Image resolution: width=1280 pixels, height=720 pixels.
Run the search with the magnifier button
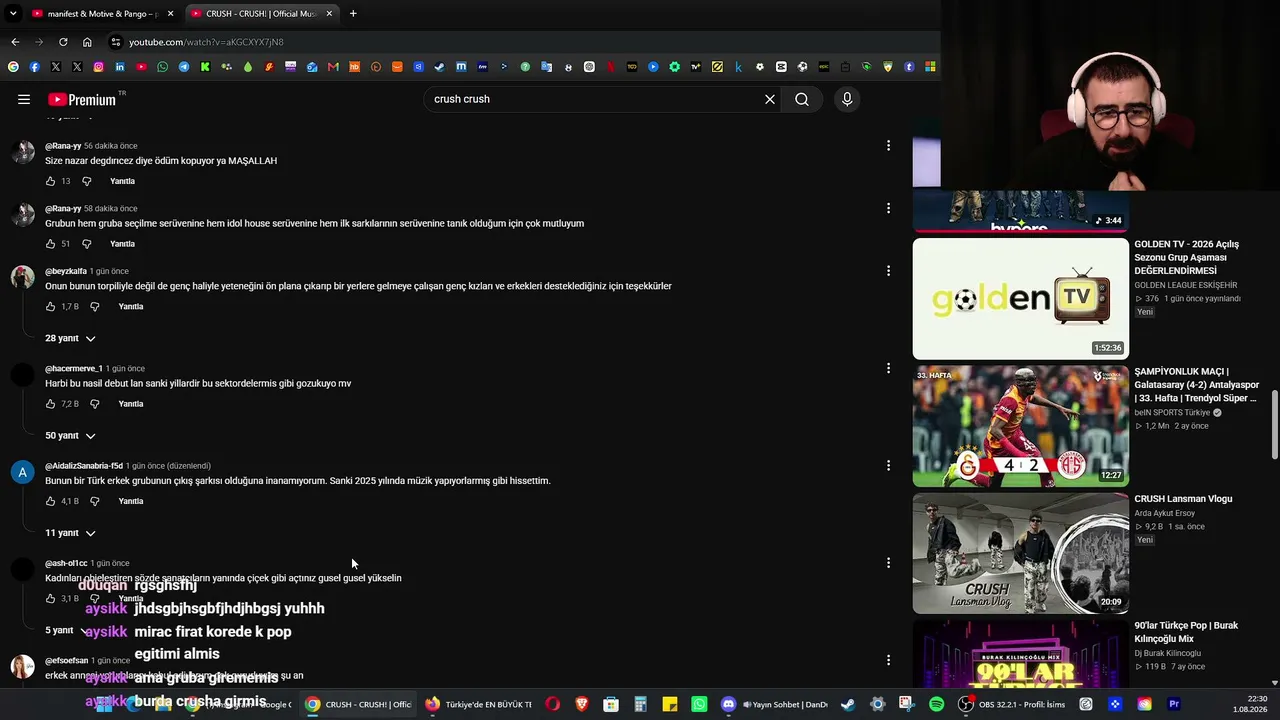(x=802, y=99)
